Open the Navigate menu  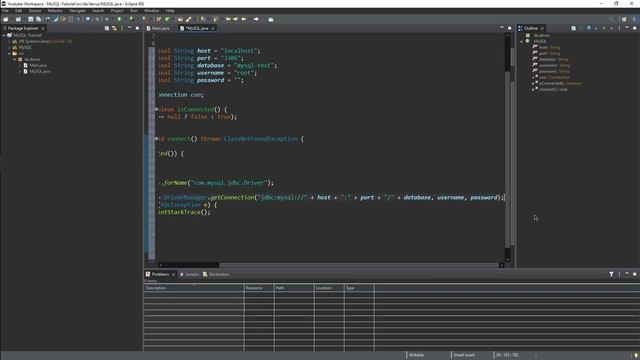[x=77, y=11]
